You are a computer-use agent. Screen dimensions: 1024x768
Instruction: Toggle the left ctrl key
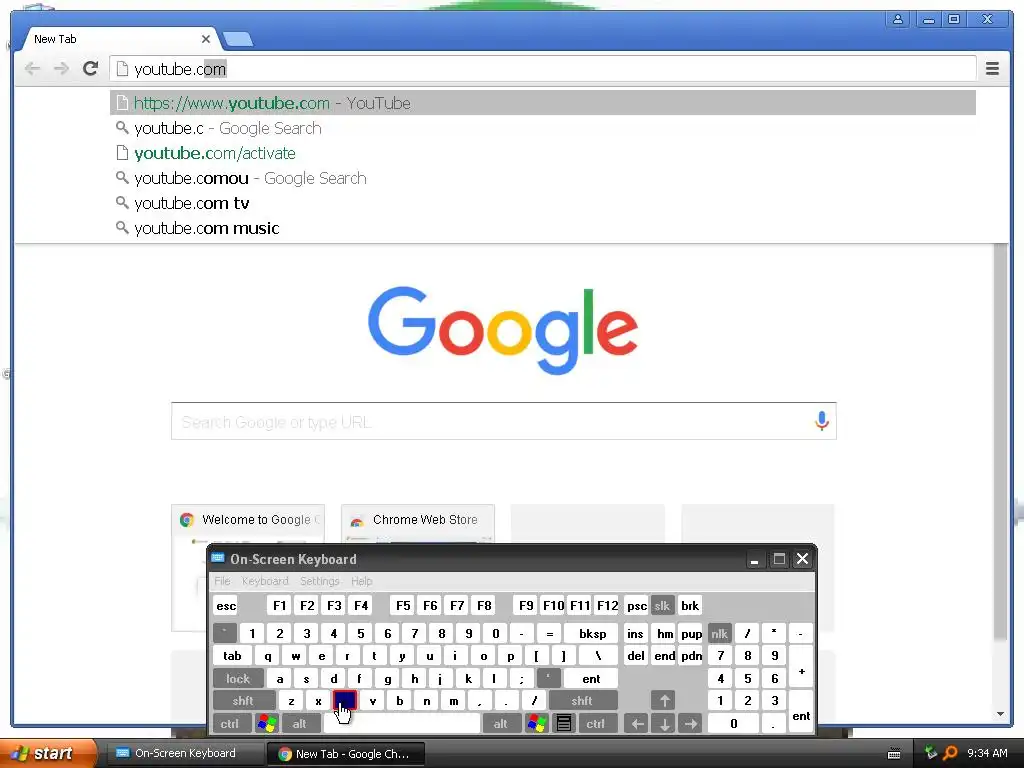[231, 724]
